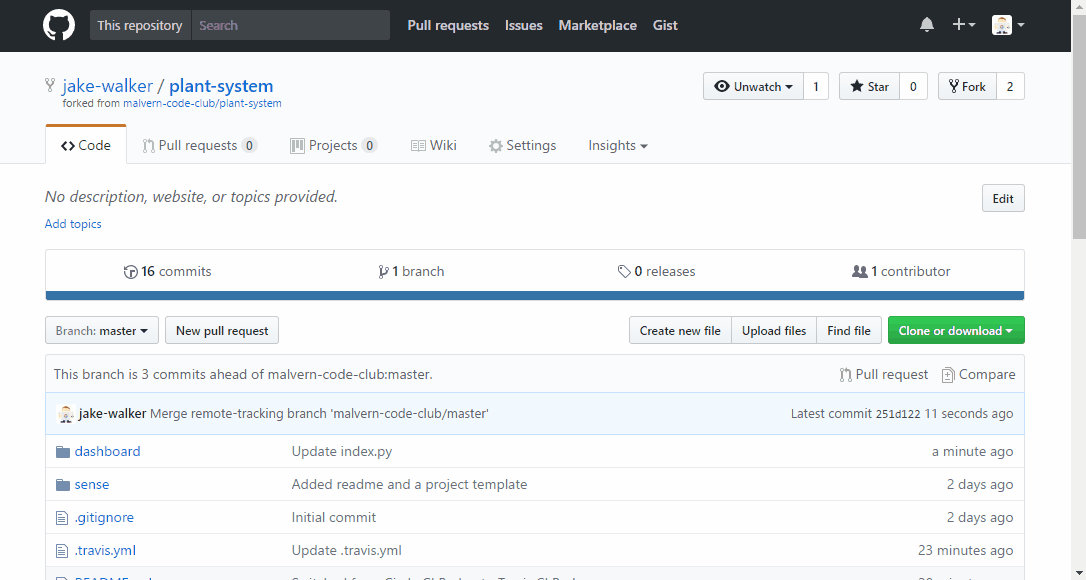The height and width of the screenshot is (580, 1086).
Task: Open 'Update index.py' commit message
Action: pyautogui.click(x=341, y=452)
